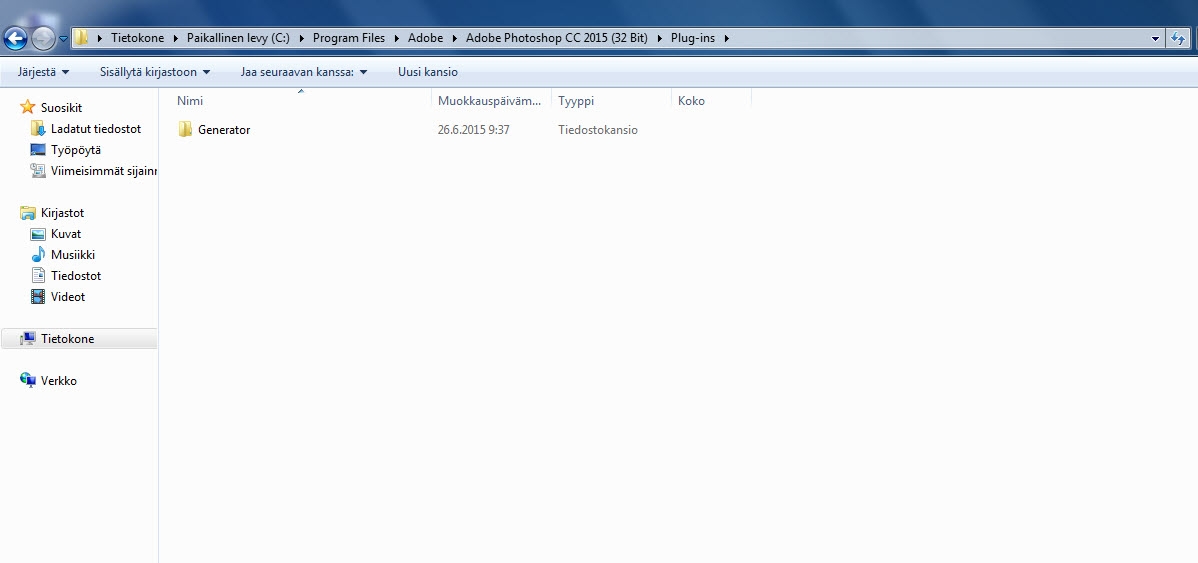1198x563 pixels.
Task: Click Program Files in the breadcrumb path
Action: [348, 38]
